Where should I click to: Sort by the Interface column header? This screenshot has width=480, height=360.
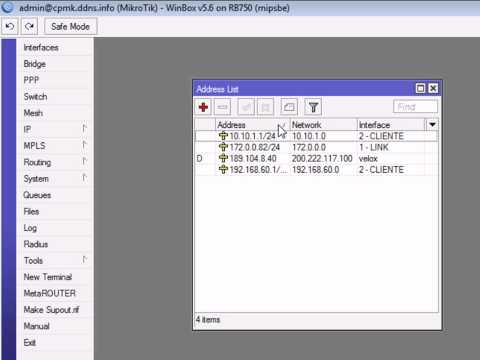coord(391,125)
